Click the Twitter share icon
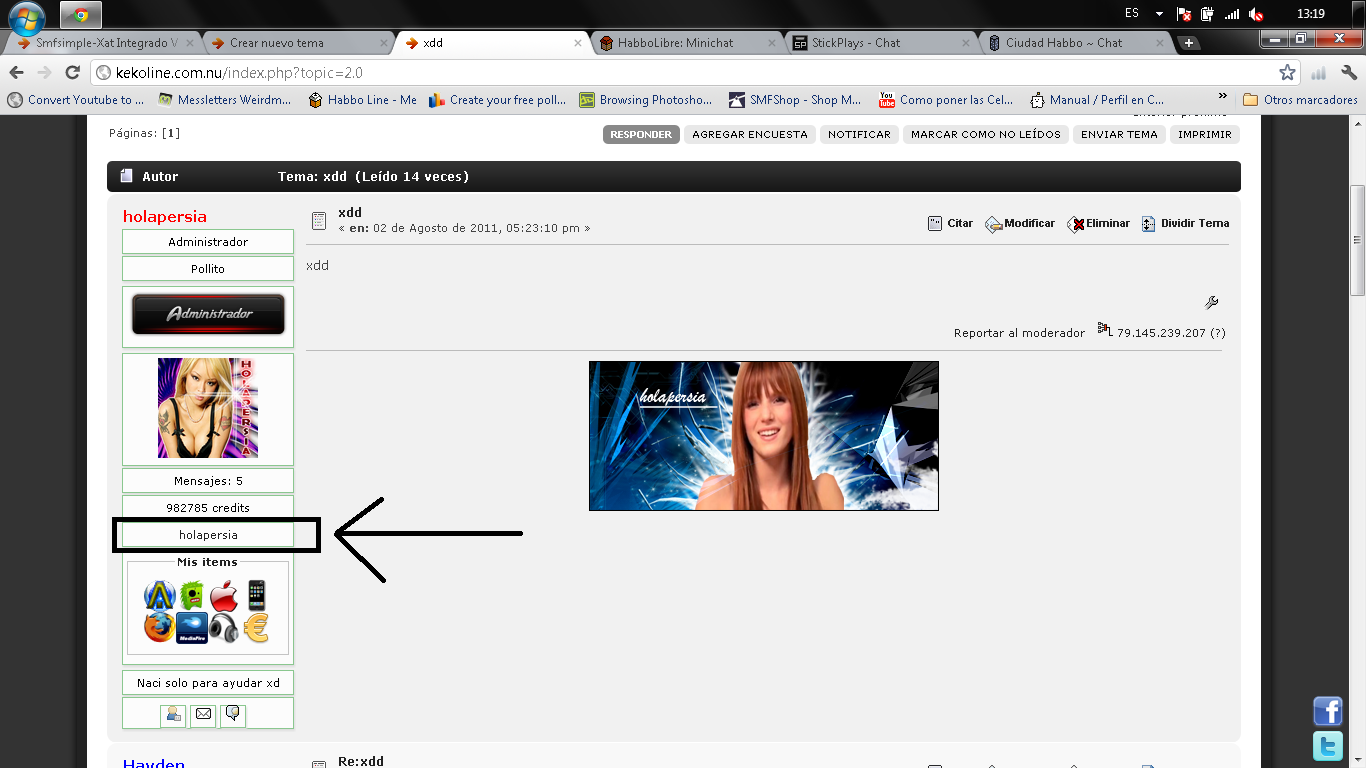 [x=1327, y=746]
